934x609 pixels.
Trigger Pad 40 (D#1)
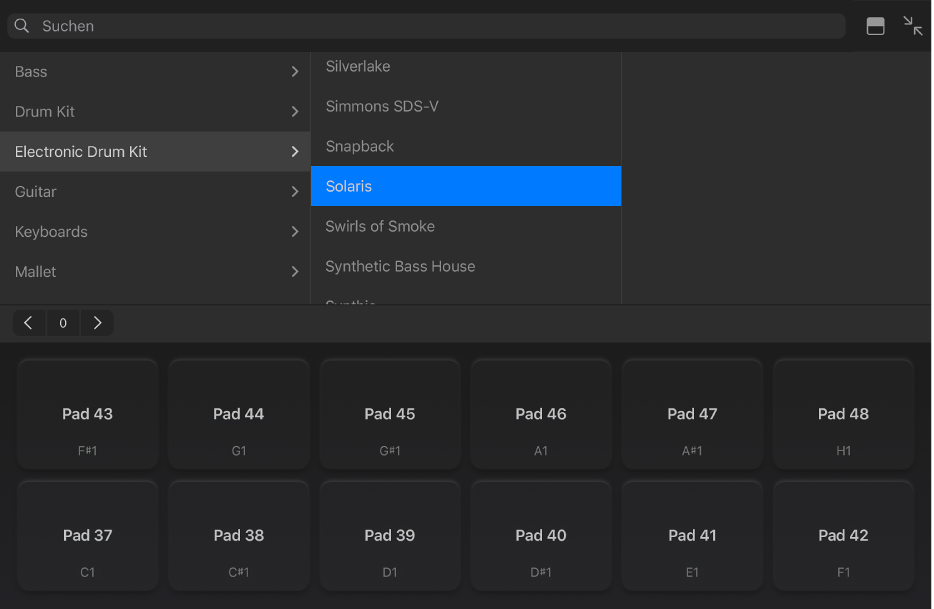541,535
